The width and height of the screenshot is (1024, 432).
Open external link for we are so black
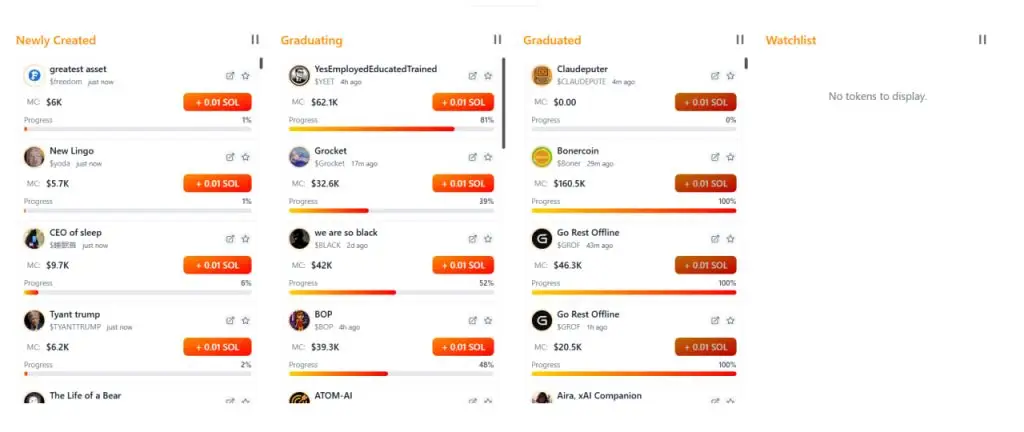coord(473,239)
